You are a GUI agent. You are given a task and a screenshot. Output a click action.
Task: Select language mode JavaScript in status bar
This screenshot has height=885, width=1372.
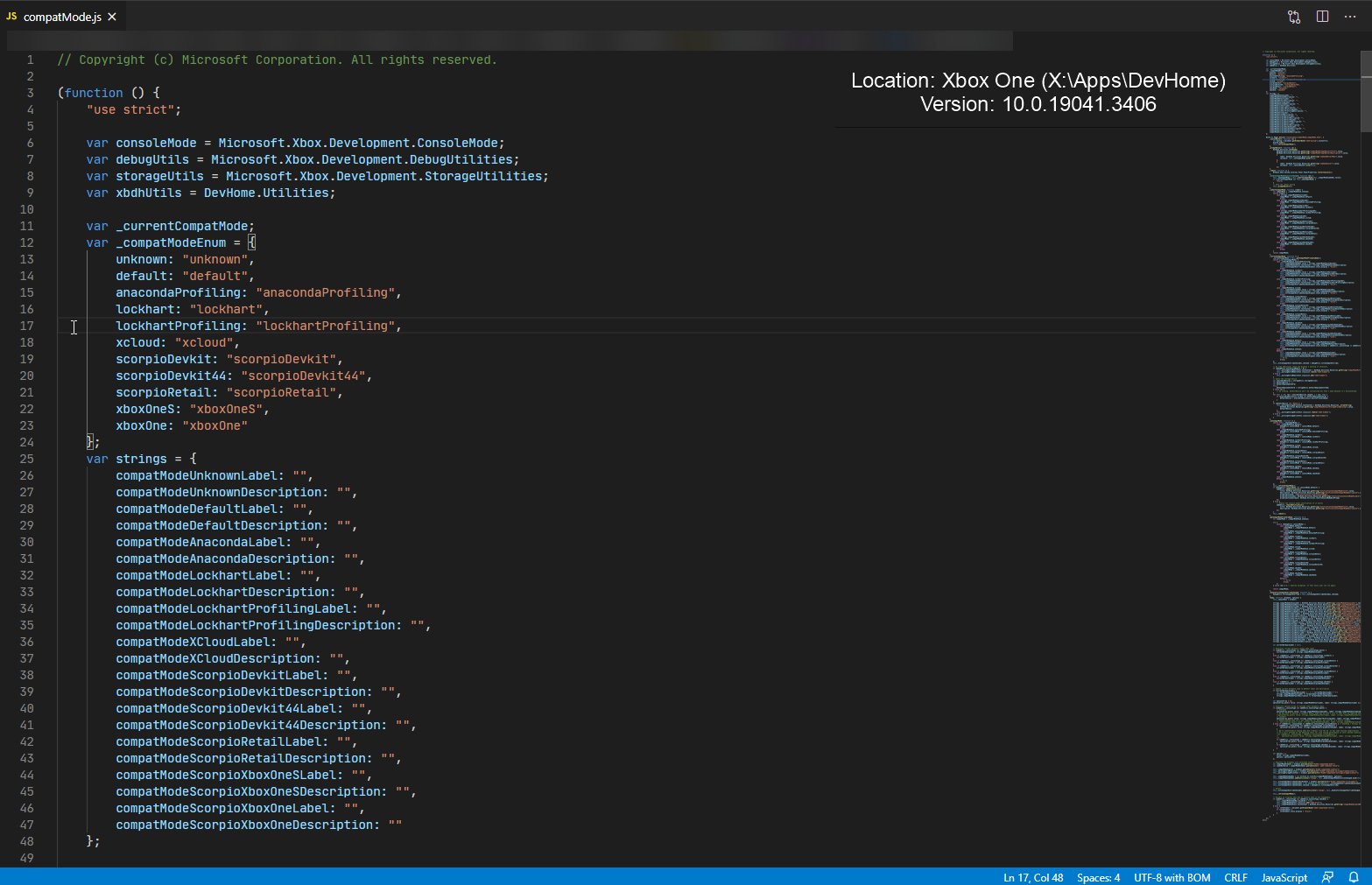(1284, 877)
